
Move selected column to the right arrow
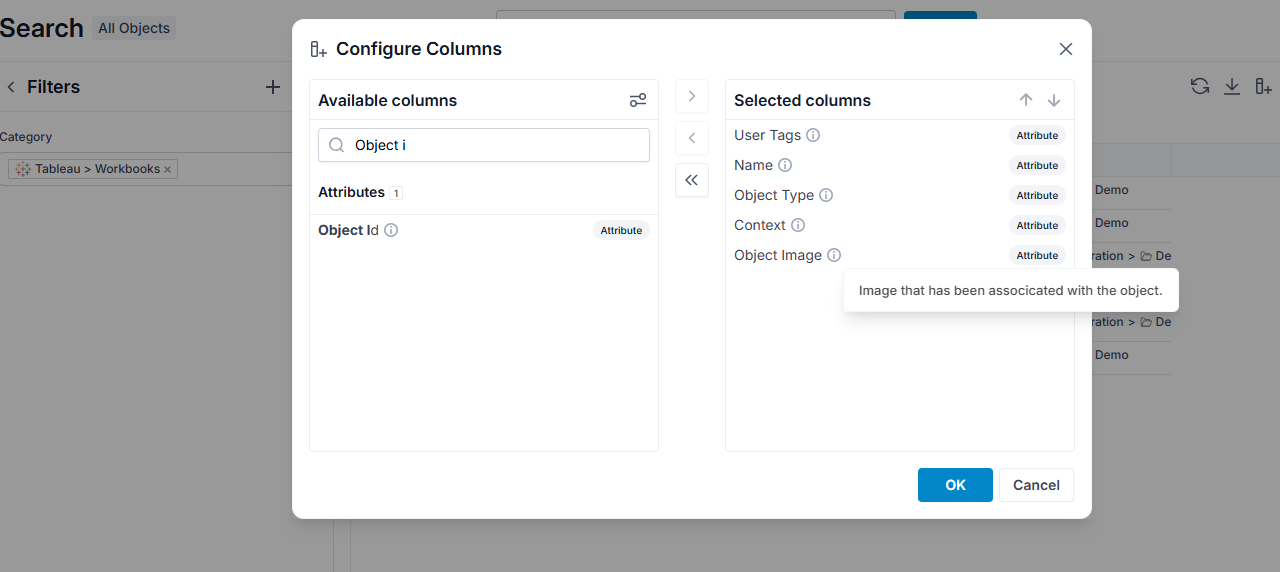click(x=692, y=96)
